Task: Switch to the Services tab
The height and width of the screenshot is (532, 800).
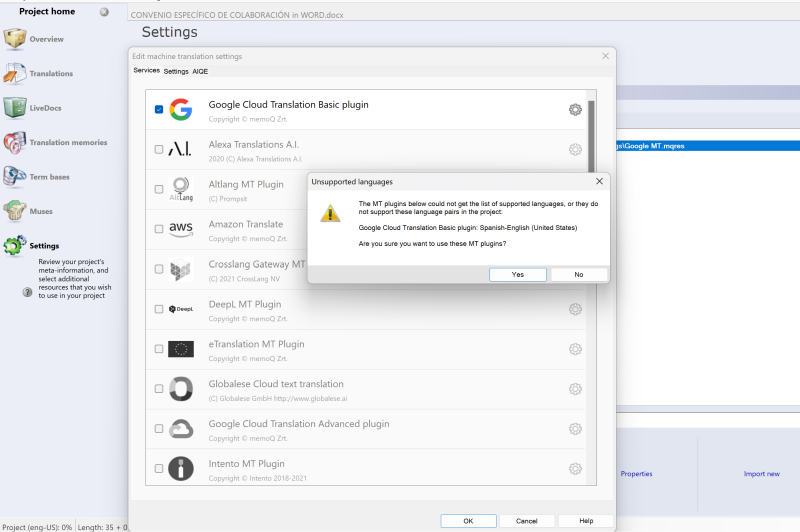Action: pos(146,70)
